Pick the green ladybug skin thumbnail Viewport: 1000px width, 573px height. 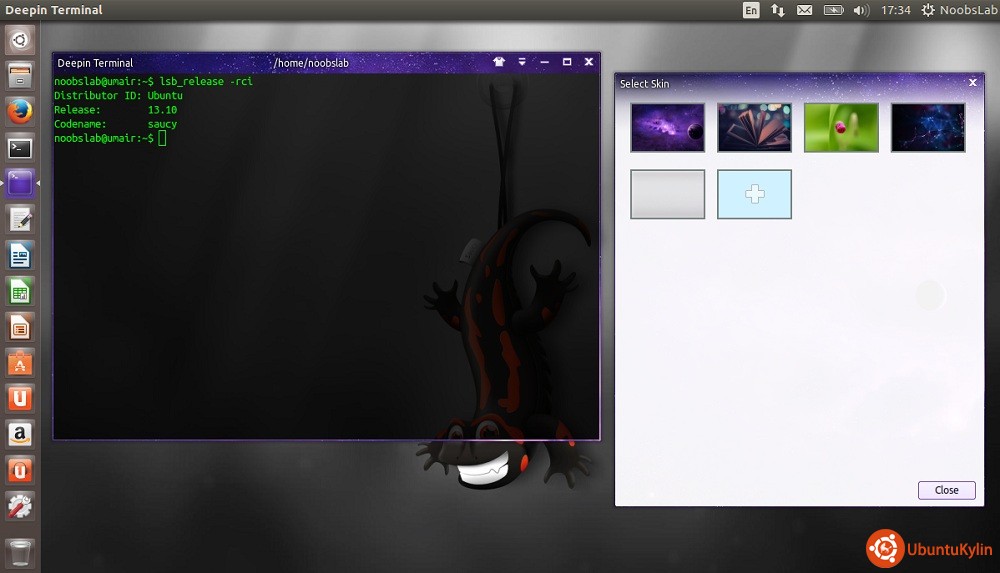coord(841,127)
